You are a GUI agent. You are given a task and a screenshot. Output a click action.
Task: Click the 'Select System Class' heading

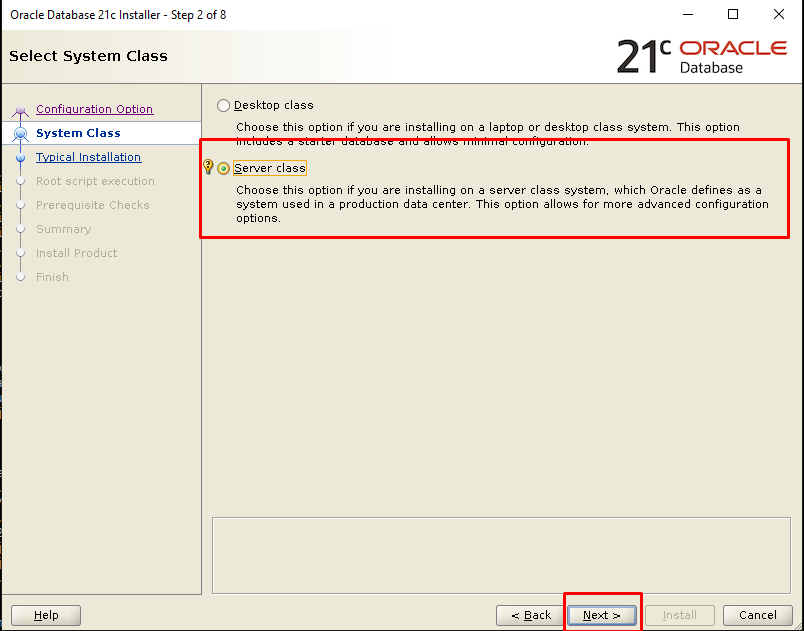pos(88,56)
